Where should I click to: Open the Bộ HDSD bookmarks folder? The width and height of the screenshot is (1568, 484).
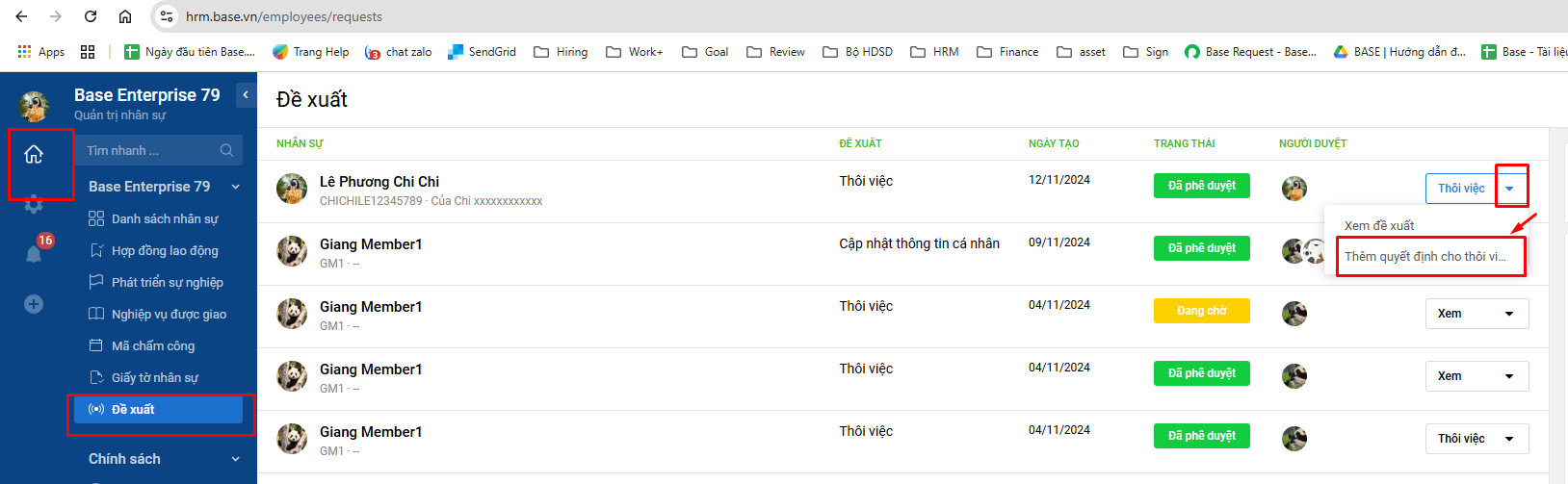click(857, 52)
